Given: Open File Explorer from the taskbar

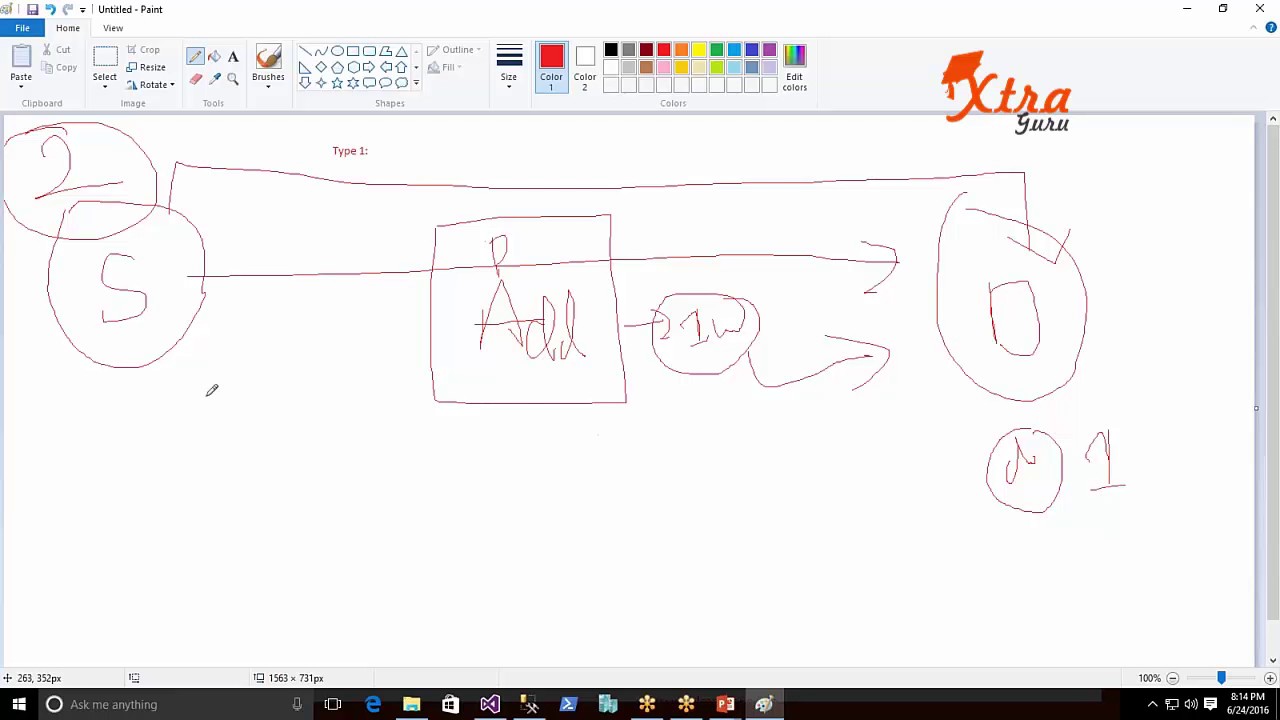Looking at the screenshot, I should 411,704.
